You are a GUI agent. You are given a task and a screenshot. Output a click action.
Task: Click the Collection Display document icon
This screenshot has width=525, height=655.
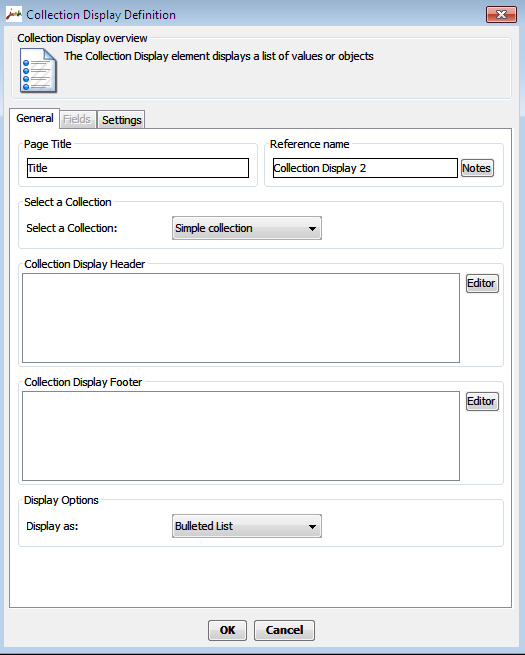click(38, 70)
